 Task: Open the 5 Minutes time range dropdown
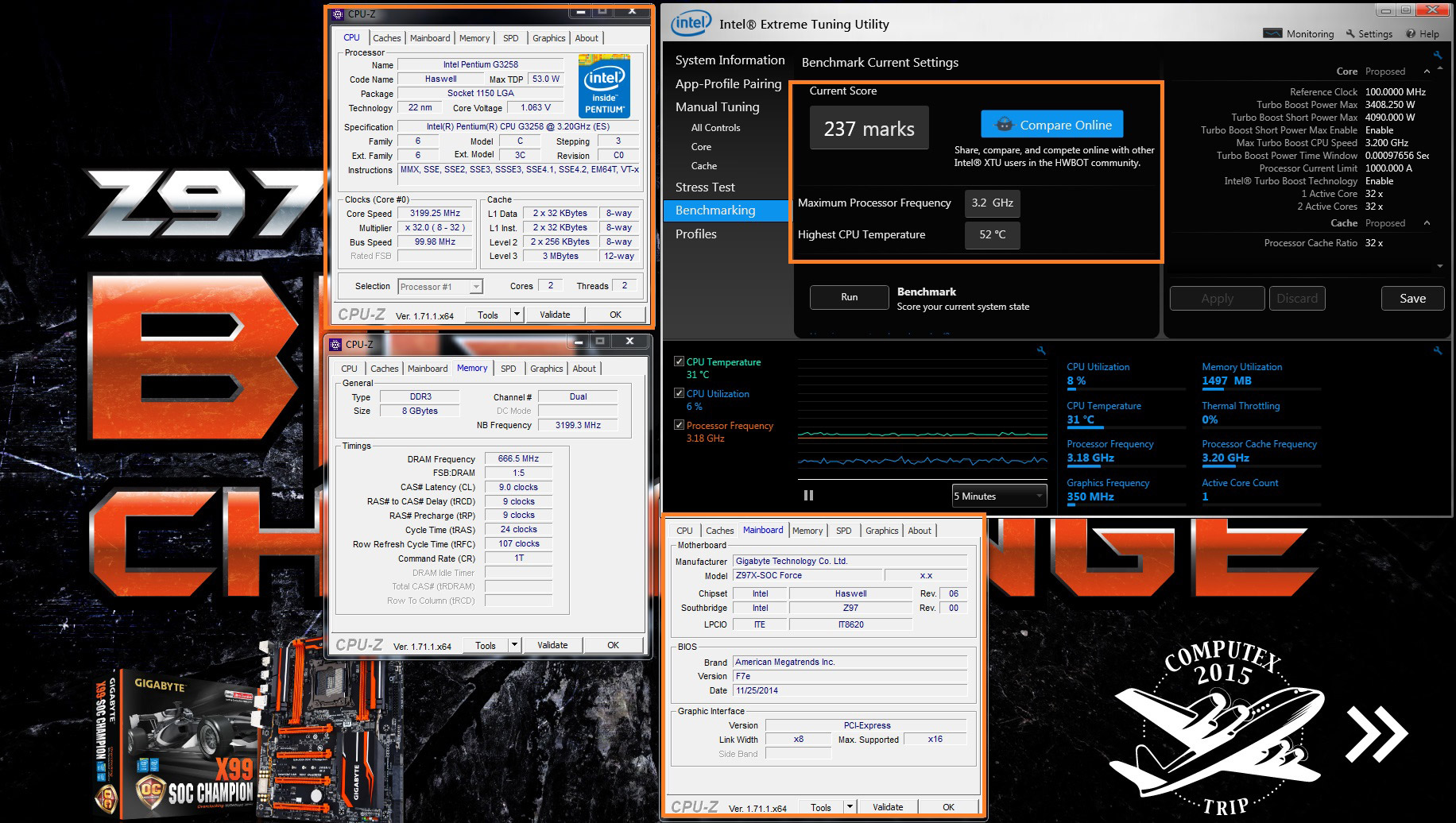[x=999, y=496]
